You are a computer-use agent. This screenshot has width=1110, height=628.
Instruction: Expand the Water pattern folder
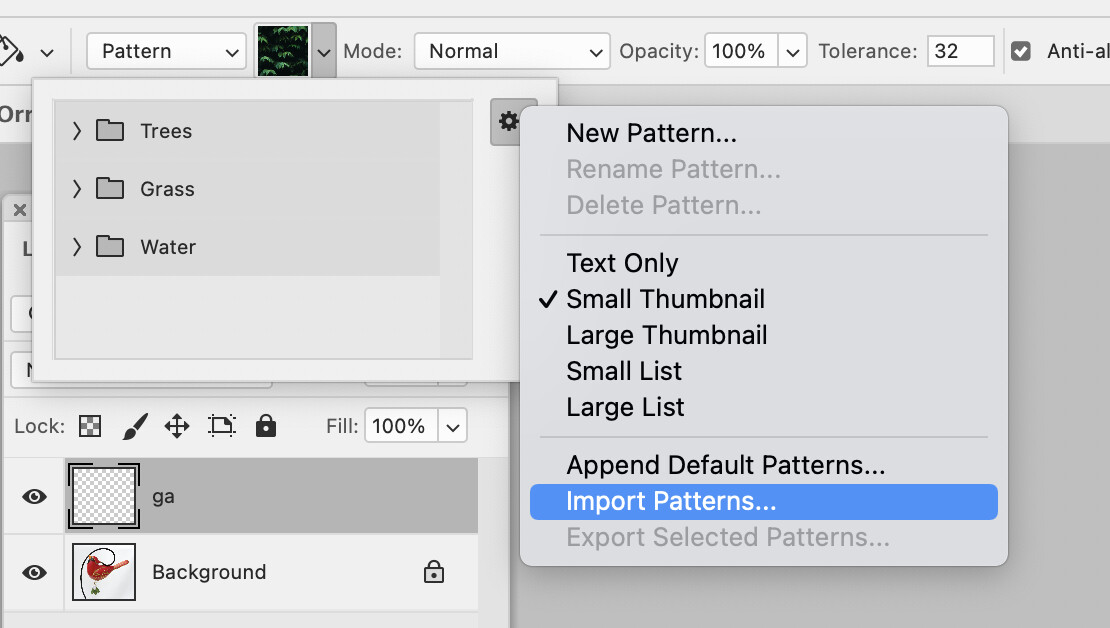tap(76, 247)
